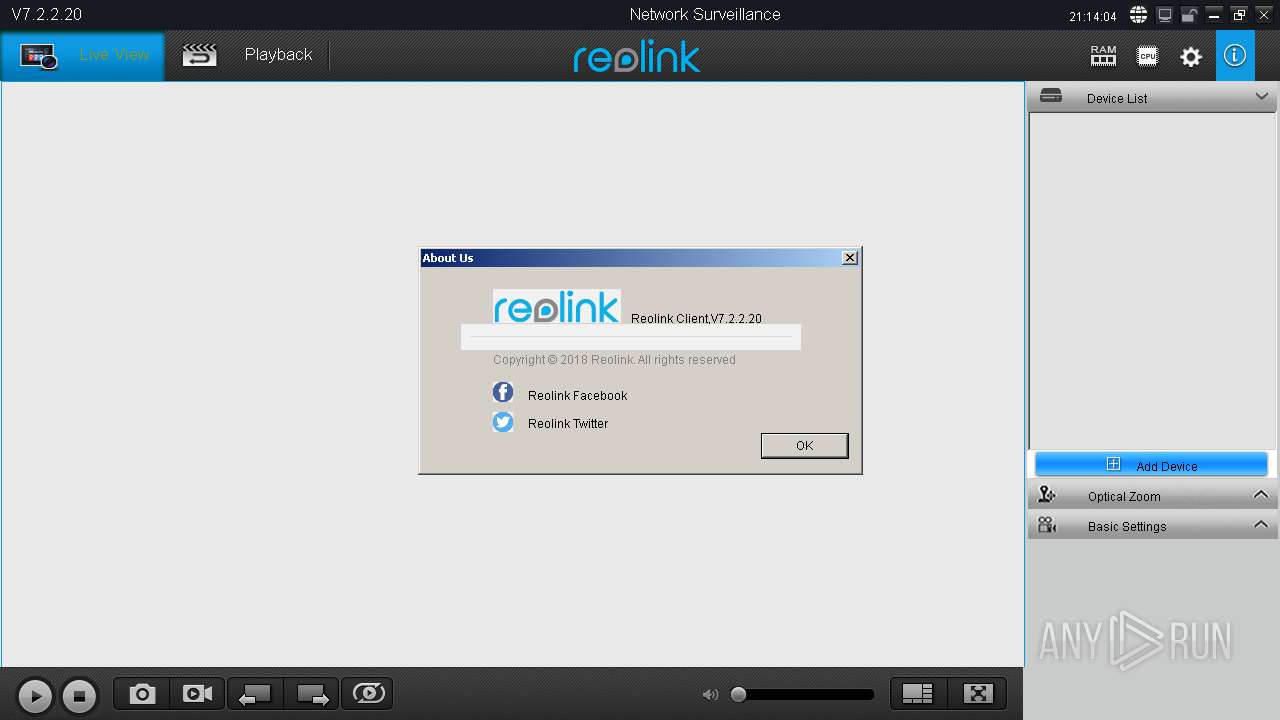Click the Network Surveillance title
This screenshot has height=720, width=1280.
pyautogui.click(x=705, y=15)
